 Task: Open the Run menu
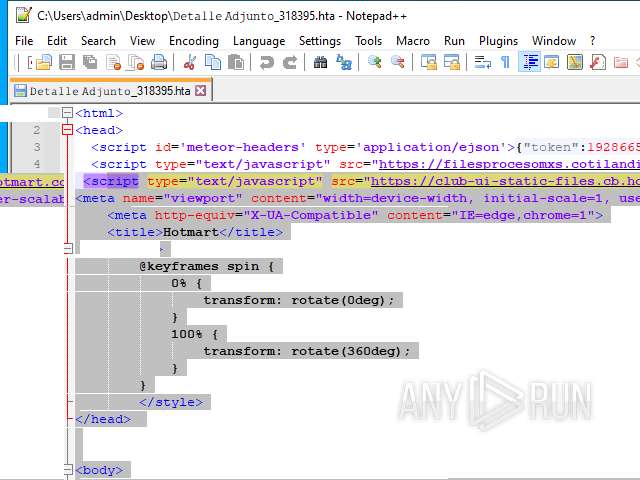click(x=454, y=41)
